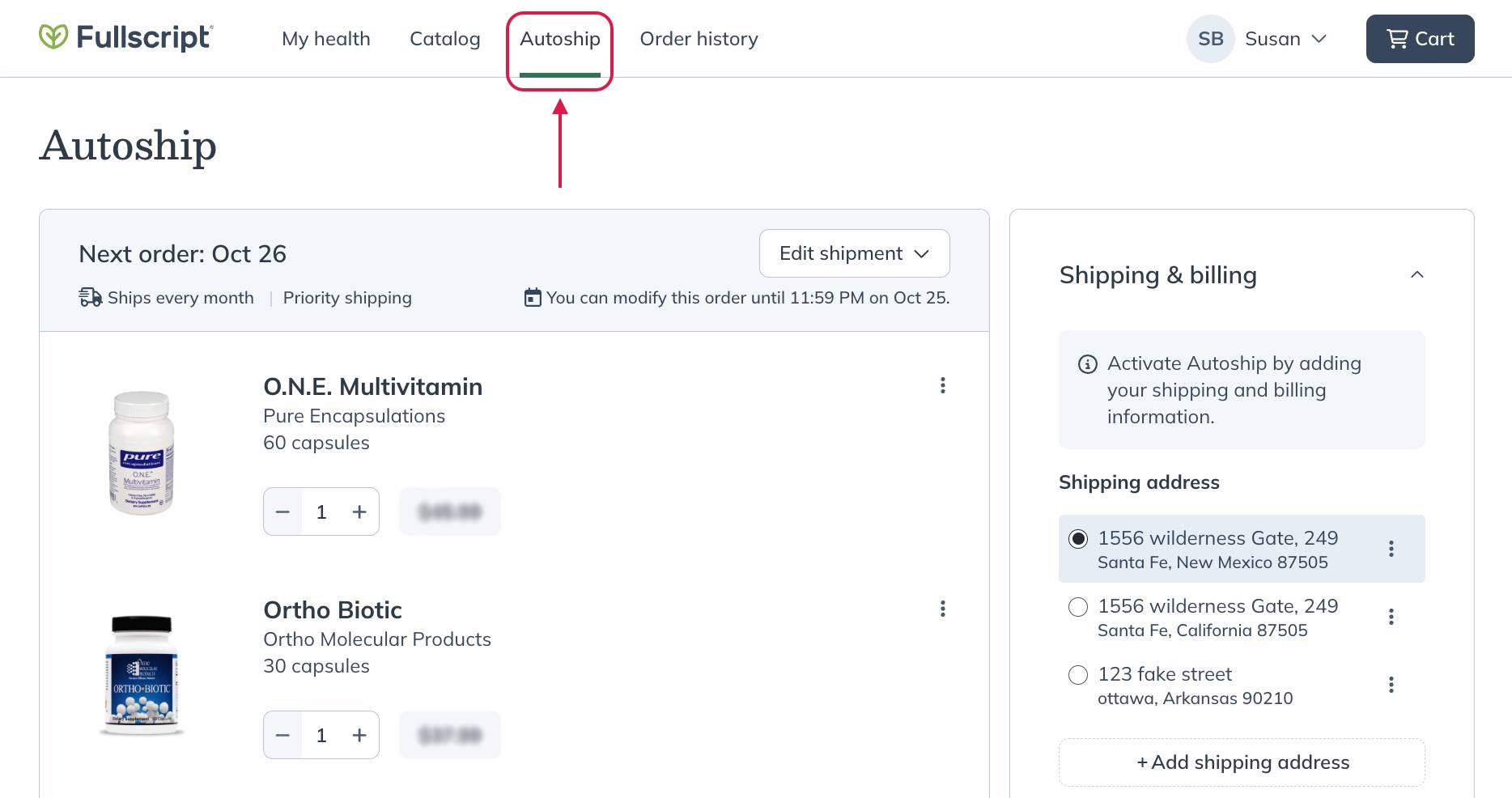Open options for 123 fake street address
Viewport: 1512px width, 798px height.
point(1391,685)
